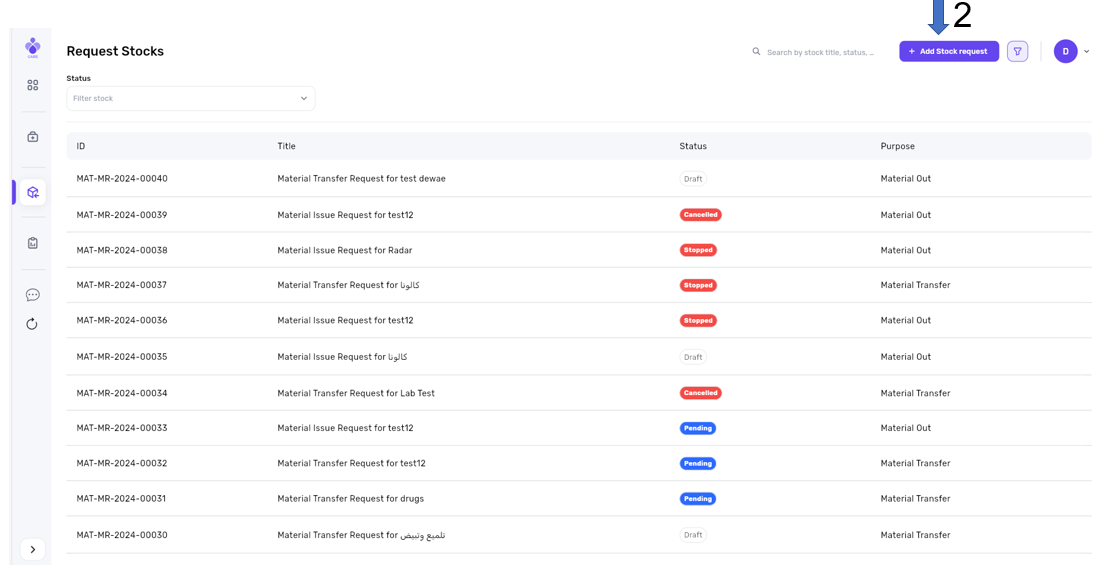
Task: Open the clipboard icon in sidebar
Action: click(x=33, y=243)
